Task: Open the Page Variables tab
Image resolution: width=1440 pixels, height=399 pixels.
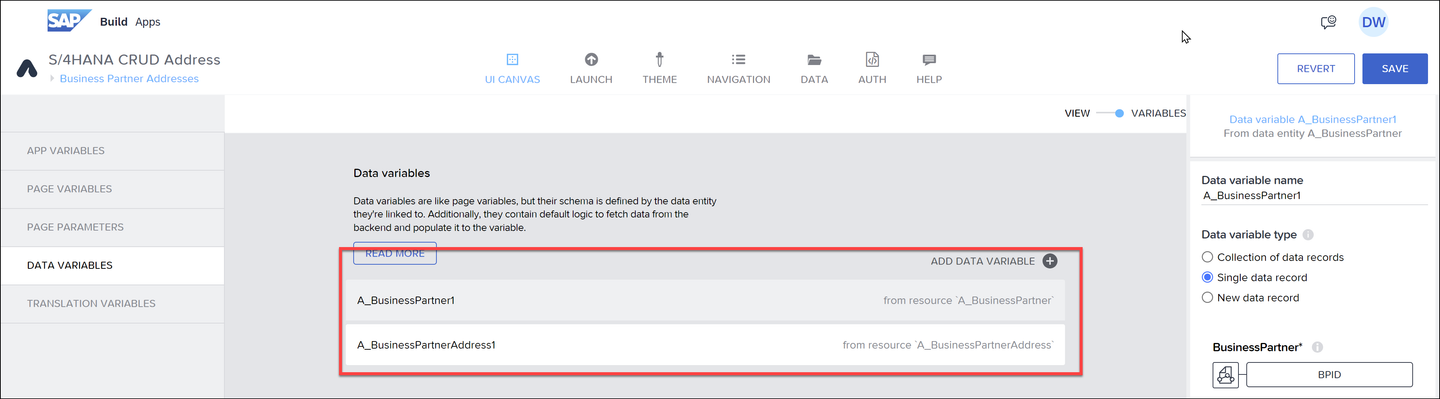Action: coord(112,189)
